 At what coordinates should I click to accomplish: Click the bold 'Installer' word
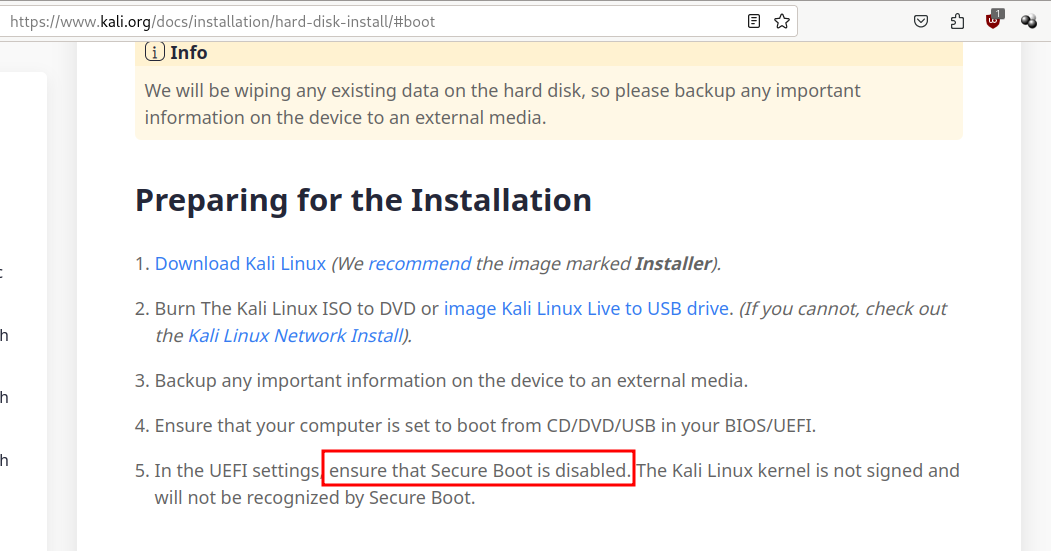click(x=673, y=263)
